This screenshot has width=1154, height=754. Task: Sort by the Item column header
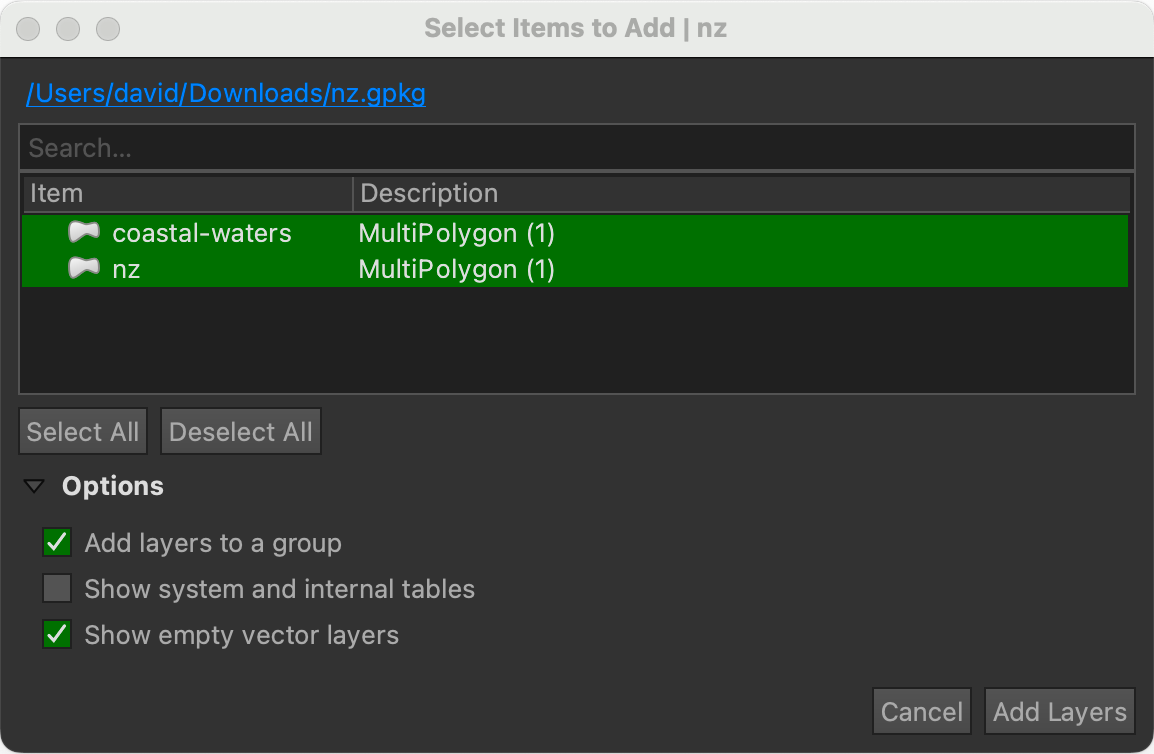(186, 193)
